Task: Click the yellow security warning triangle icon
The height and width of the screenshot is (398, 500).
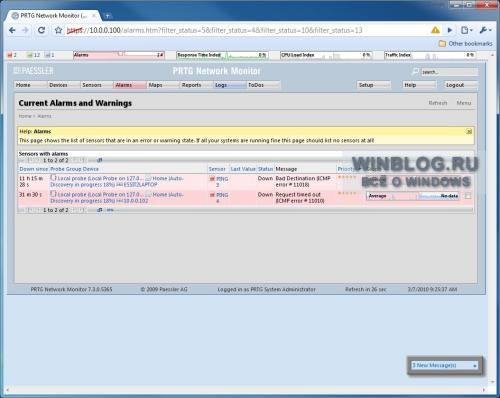Action: (435, 30)
